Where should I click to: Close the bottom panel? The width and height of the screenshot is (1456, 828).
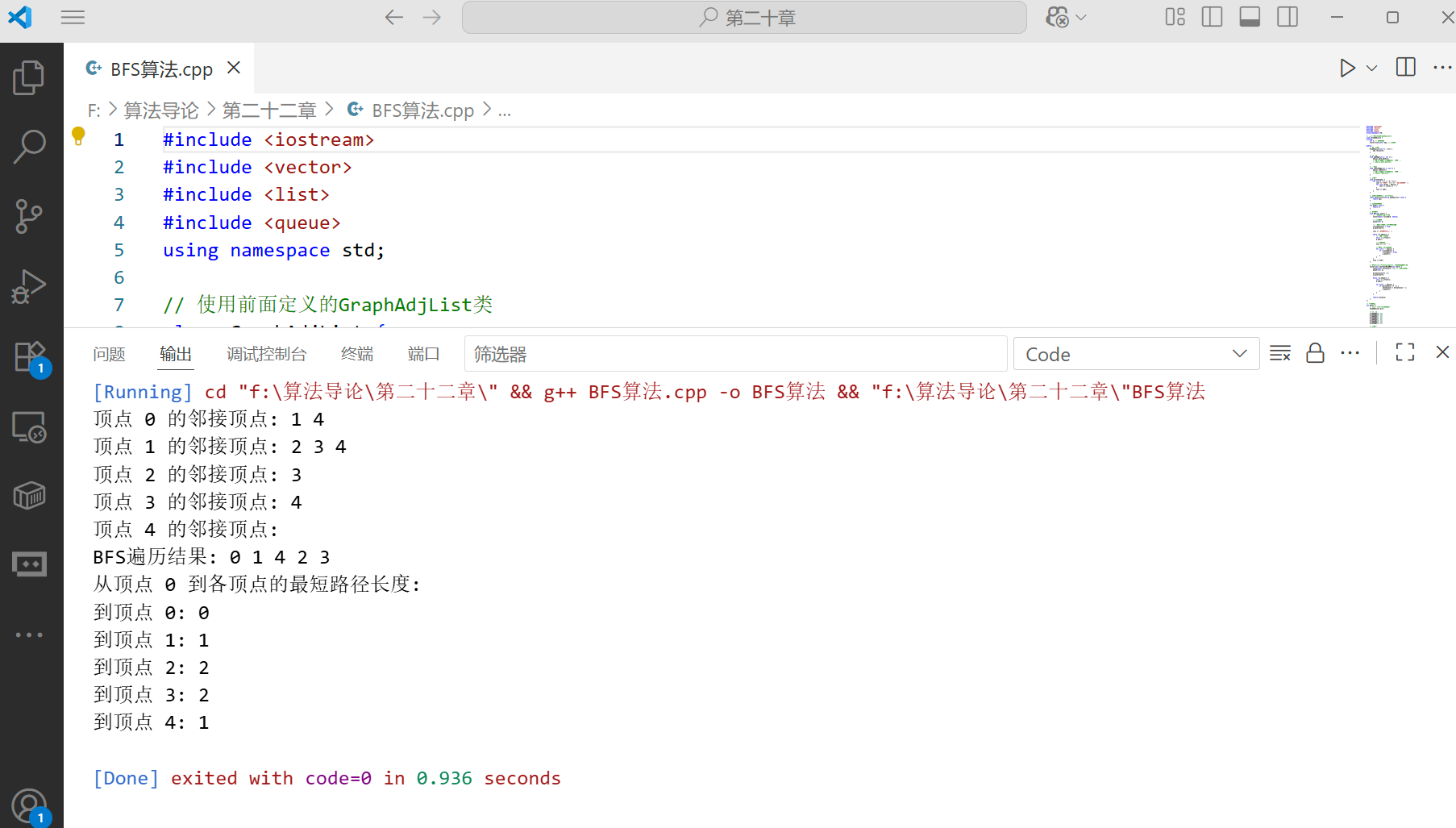click(x=1442, y=352)
